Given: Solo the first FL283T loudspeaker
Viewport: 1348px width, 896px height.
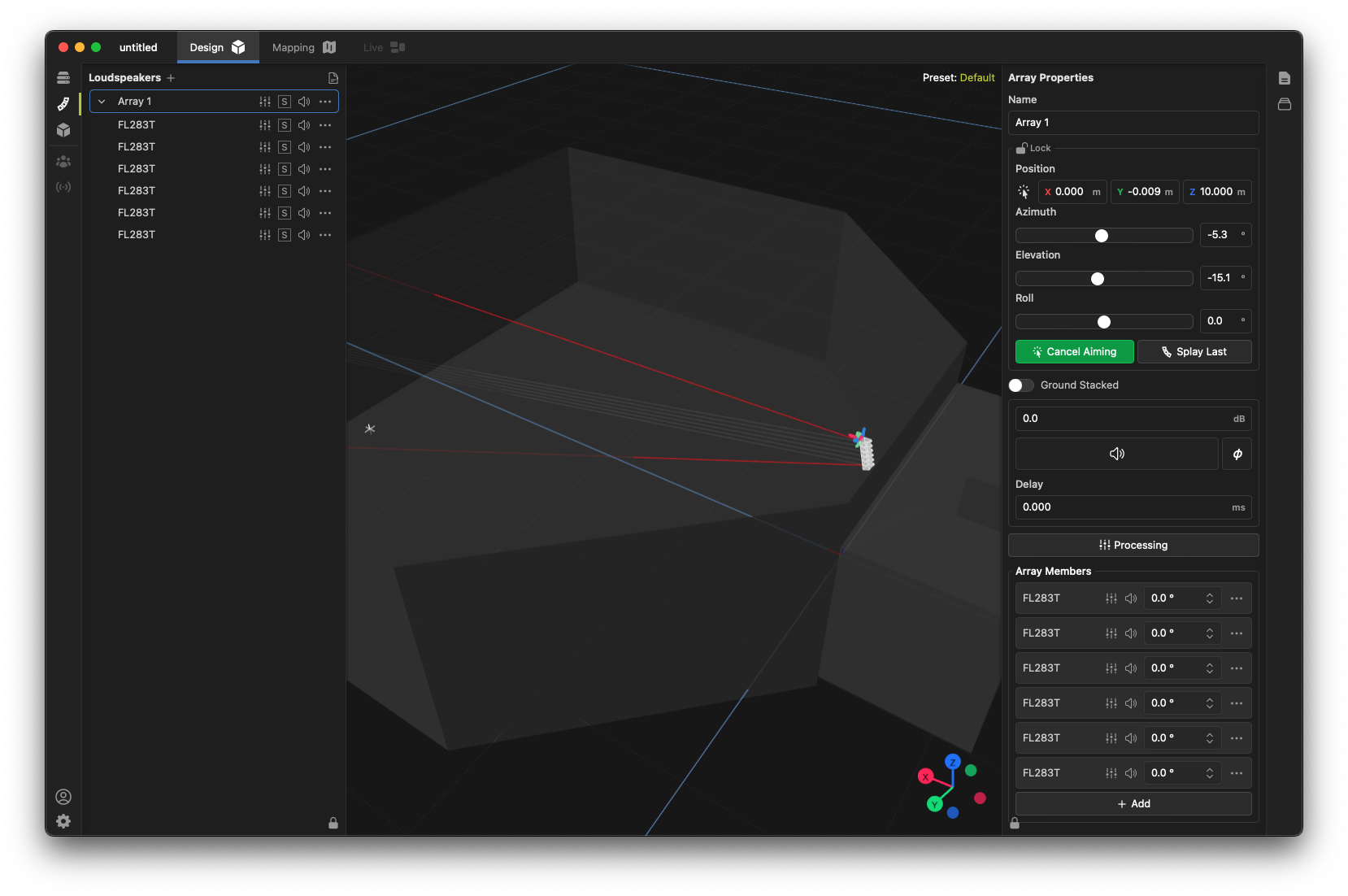Looking at the screenshot, I should pyautogui.click(x=285, y=125).
